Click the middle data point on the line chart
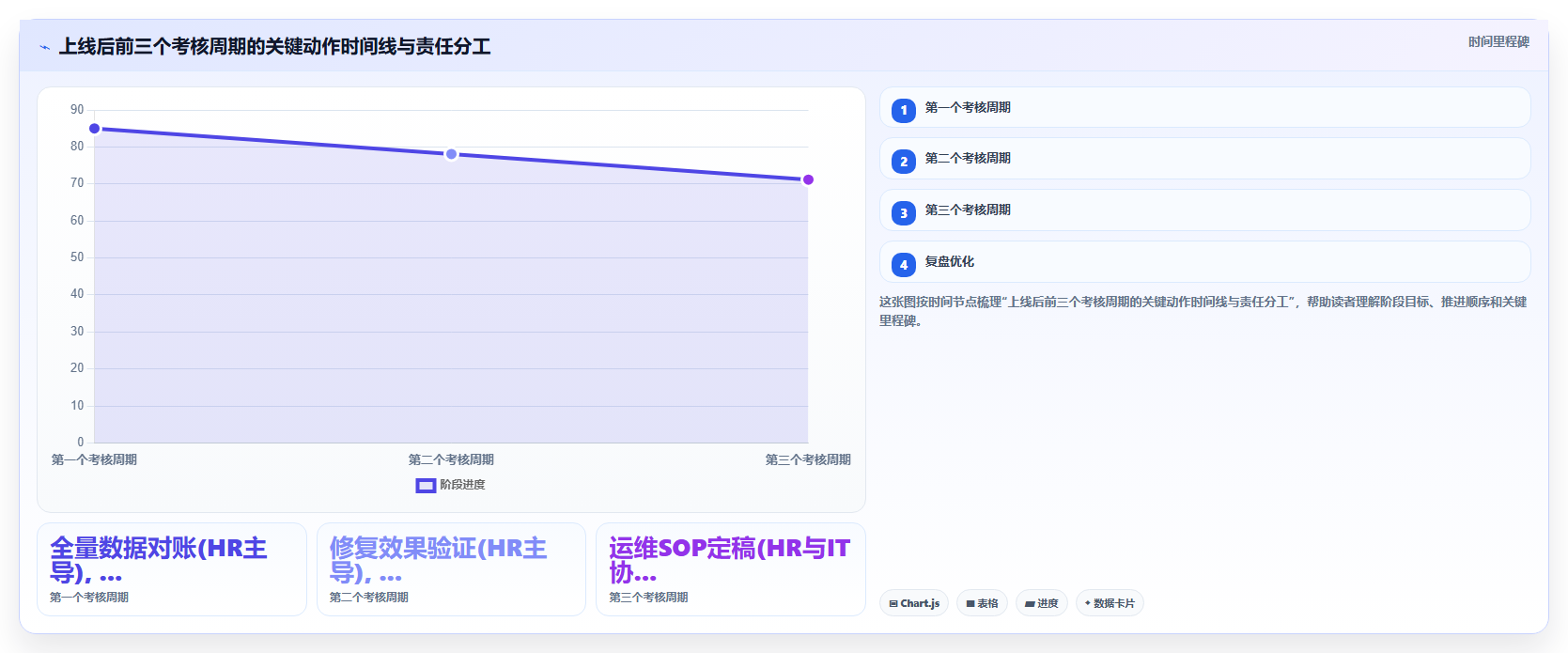 point(451,154)
